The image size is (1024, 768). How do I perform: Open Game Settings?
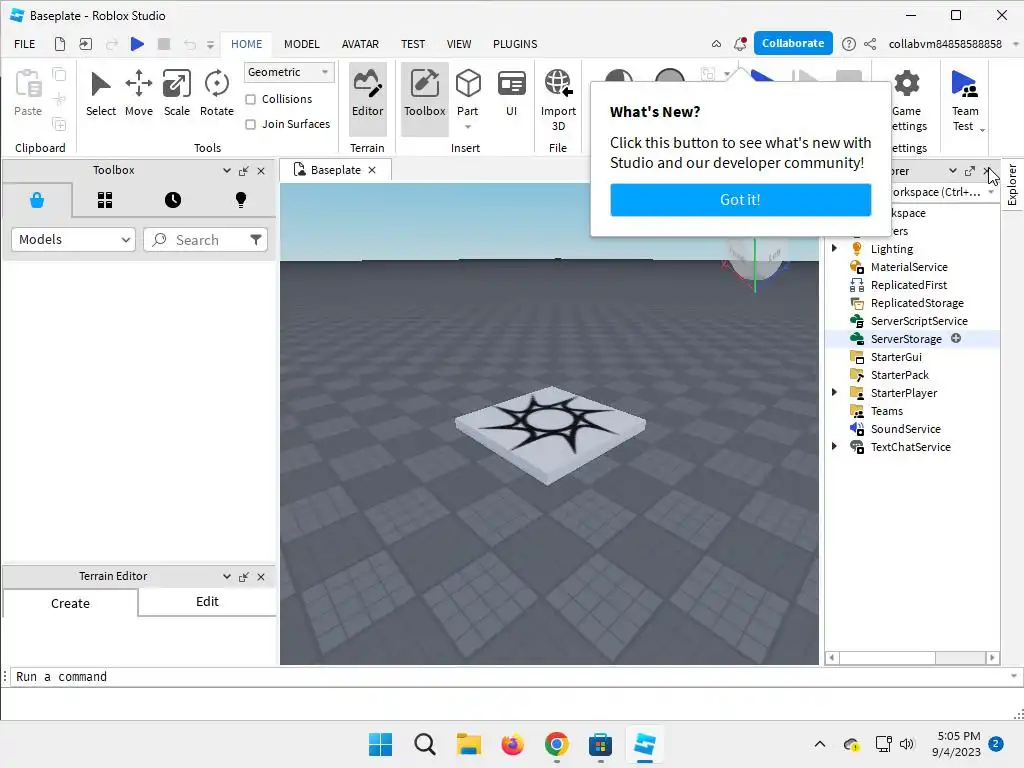(908, 101)
